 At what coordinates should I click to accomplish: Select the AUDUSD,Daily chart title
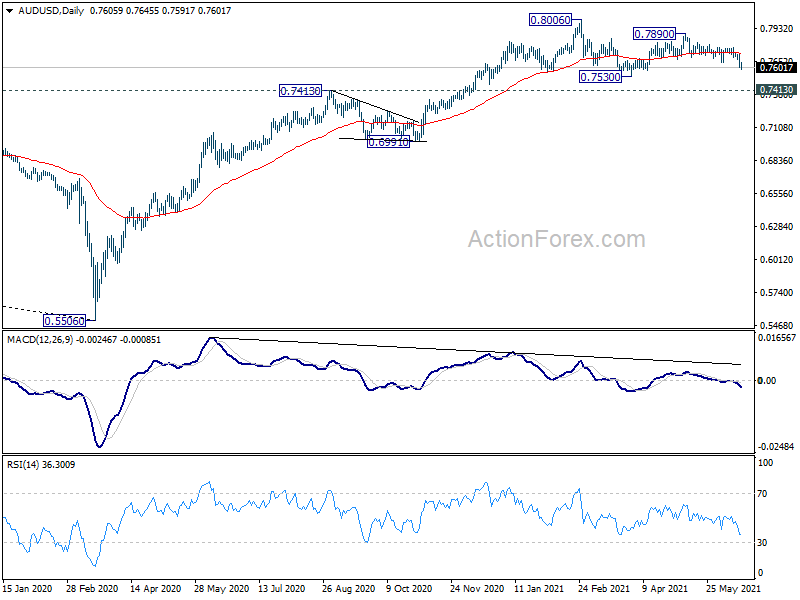point(51,11)
